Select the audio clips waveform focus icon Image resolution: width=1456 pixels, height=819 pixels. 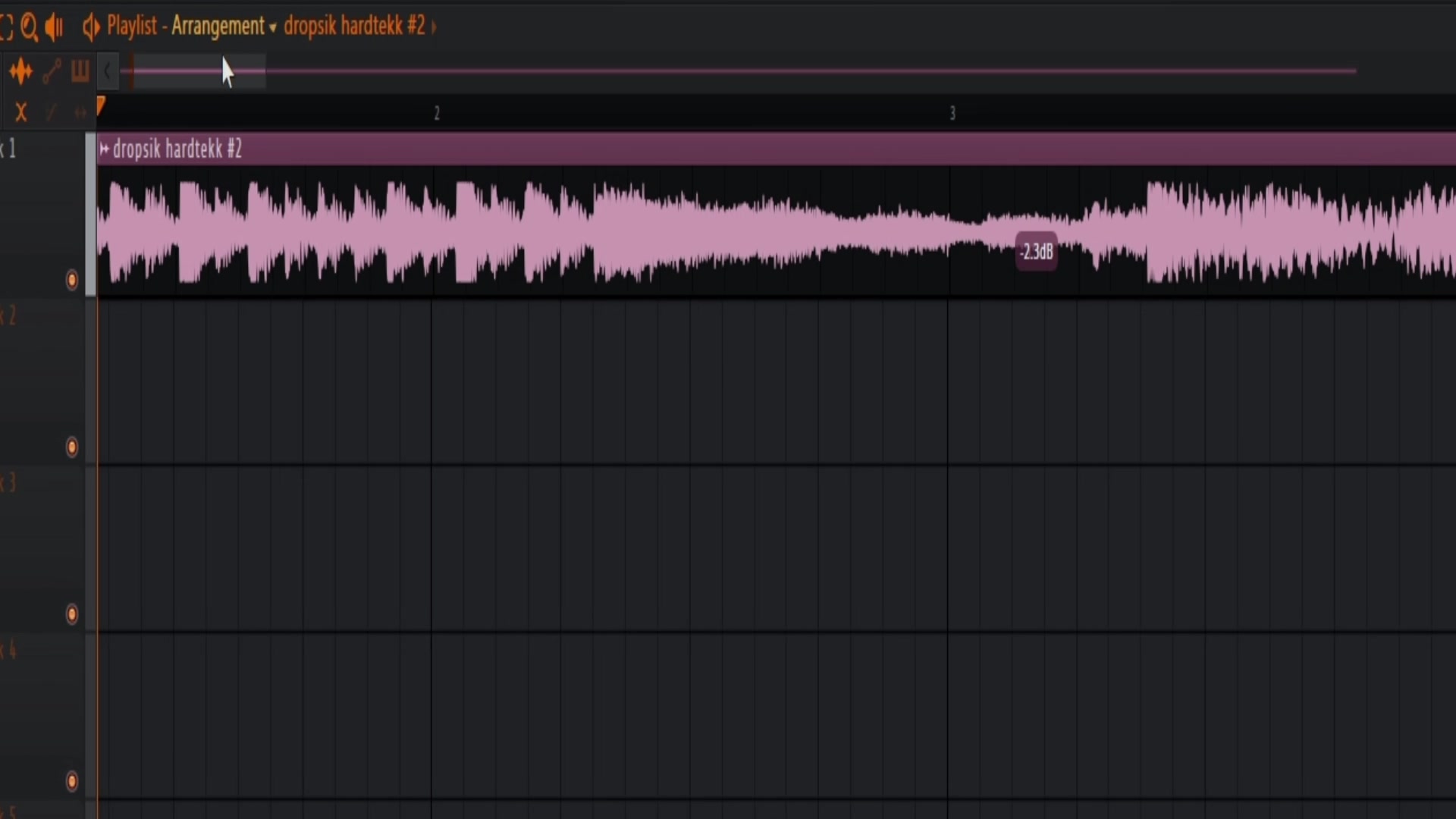pos(20,71)
